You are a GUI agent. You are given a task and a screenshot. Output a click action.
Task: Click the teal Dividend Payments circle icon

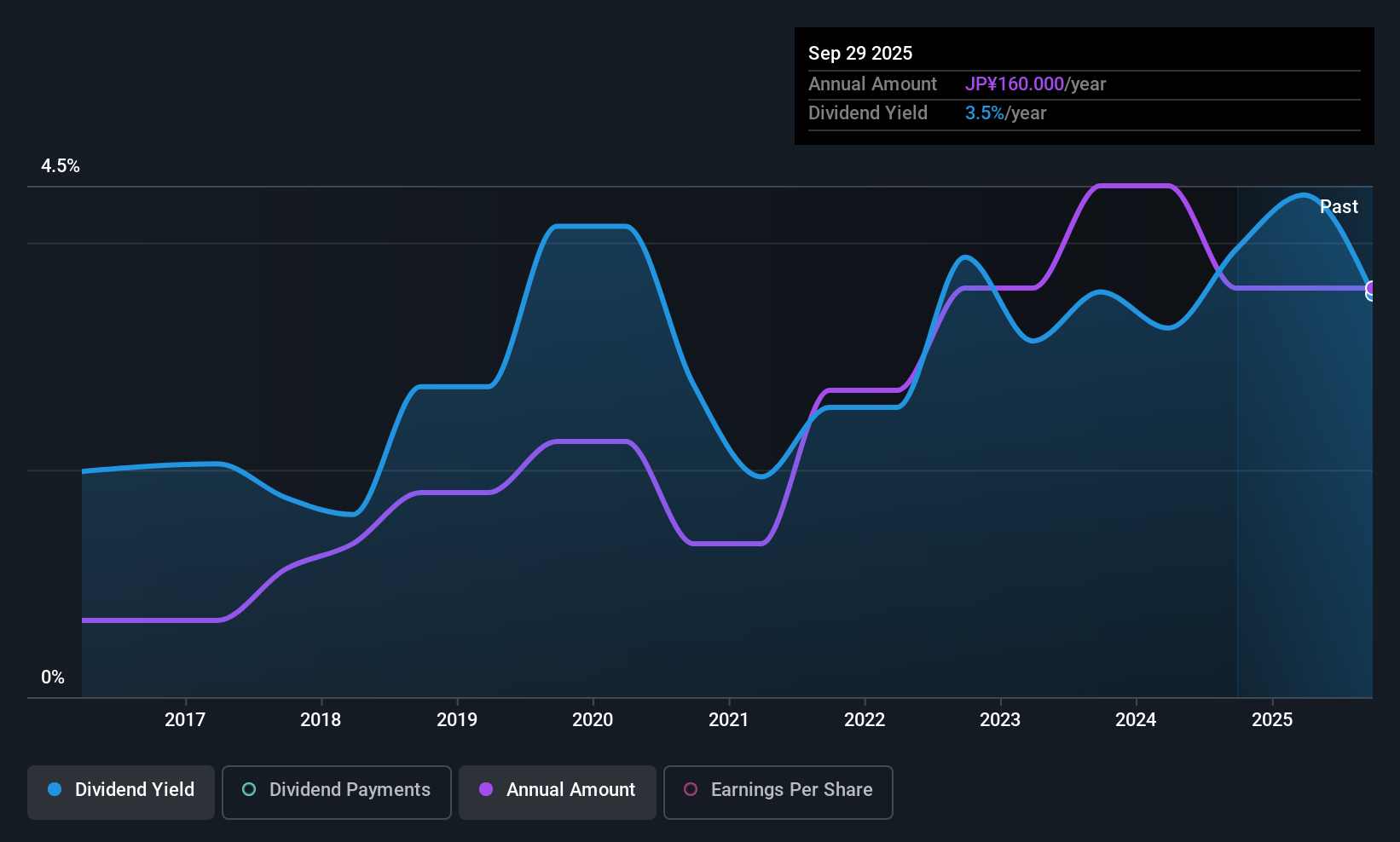248,790
